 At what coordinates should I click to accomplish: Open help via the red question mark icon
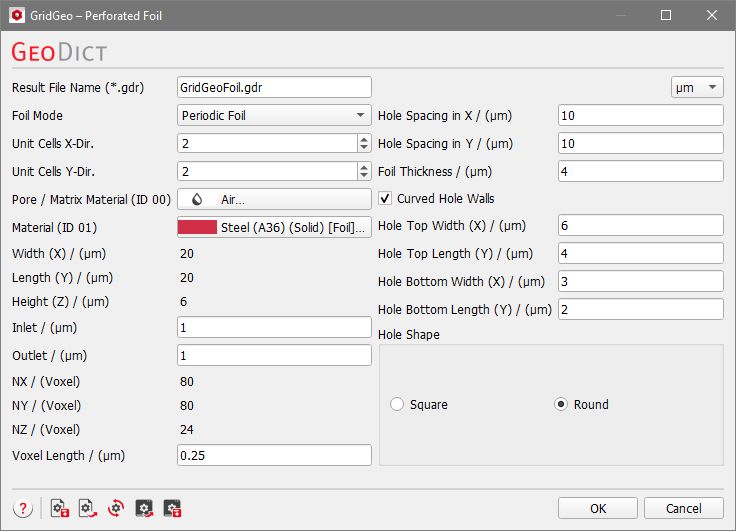(23, 508)
